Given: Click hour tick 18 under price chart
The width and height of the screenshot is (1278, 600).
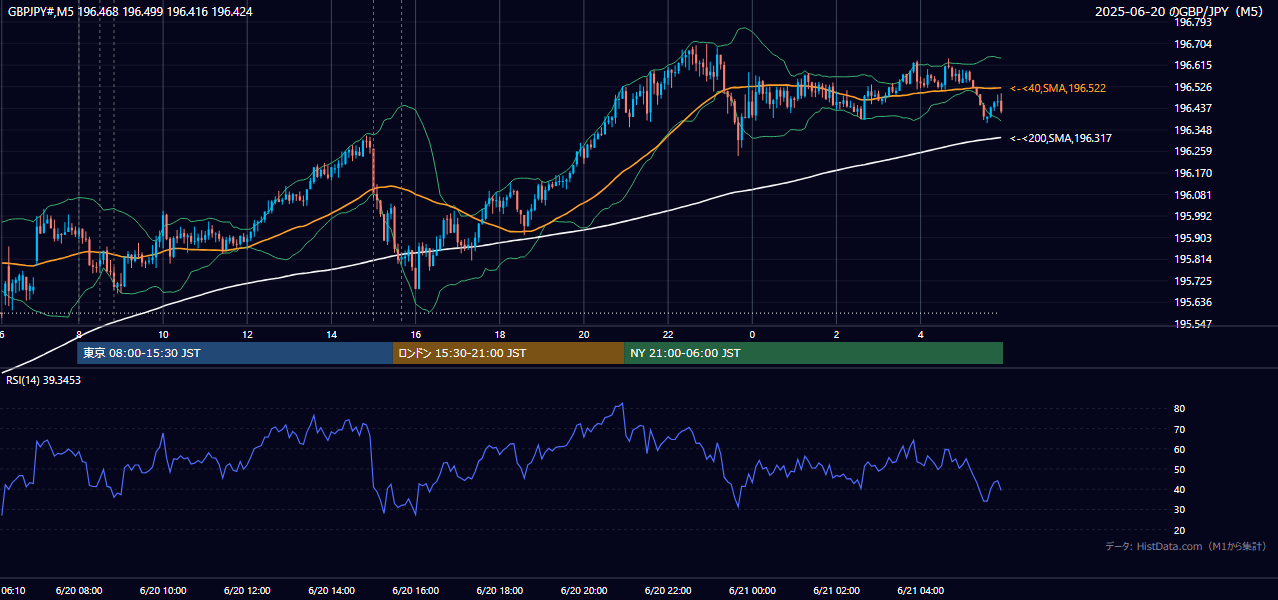Looking at the screenshot, I should [x=499, y=334].
